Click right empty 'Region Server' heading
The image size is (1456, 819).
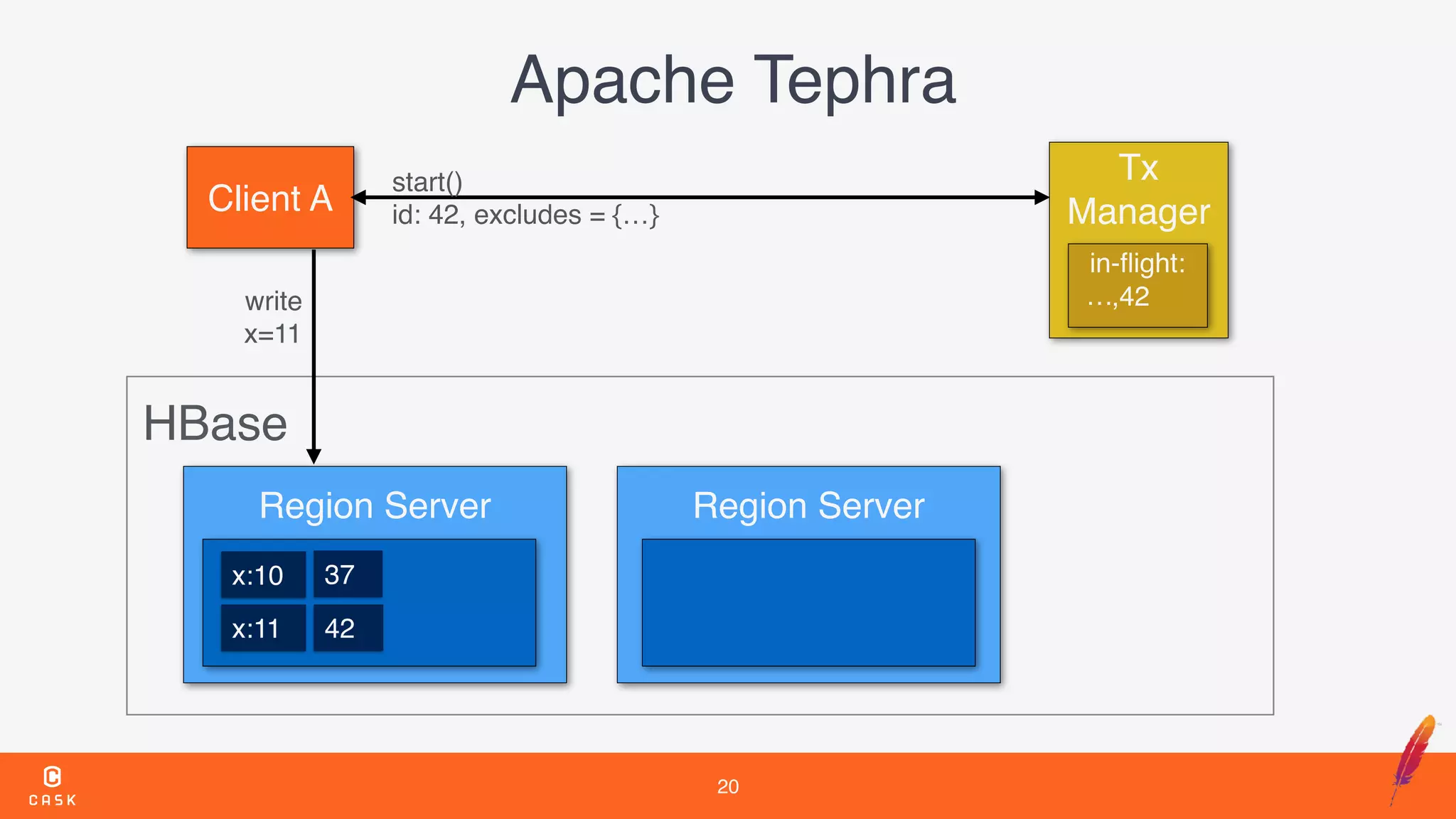(x=808, y=506)
